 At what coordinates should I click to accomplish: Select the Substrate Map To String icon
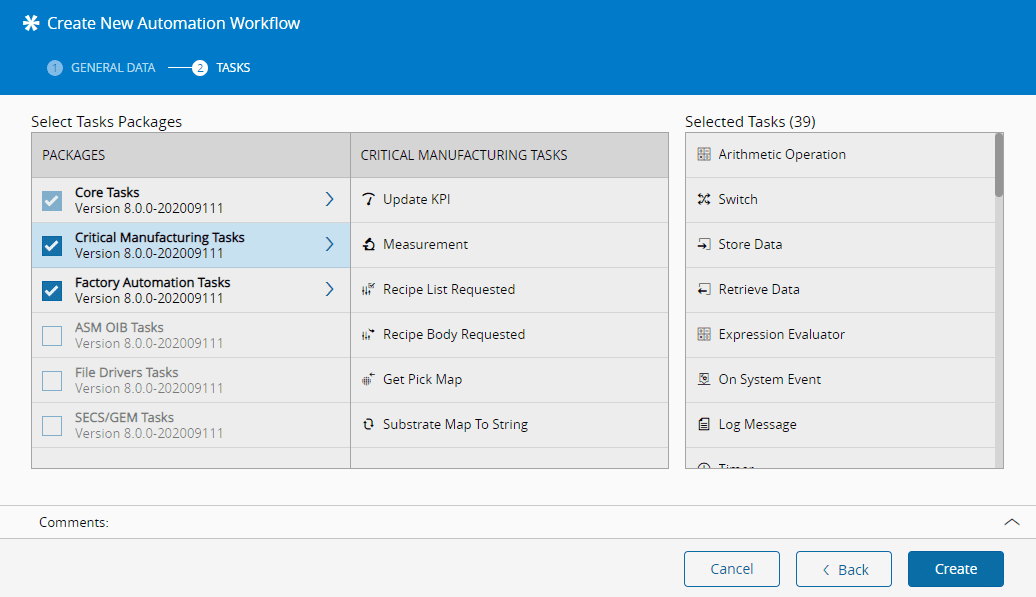pos(368,424)
